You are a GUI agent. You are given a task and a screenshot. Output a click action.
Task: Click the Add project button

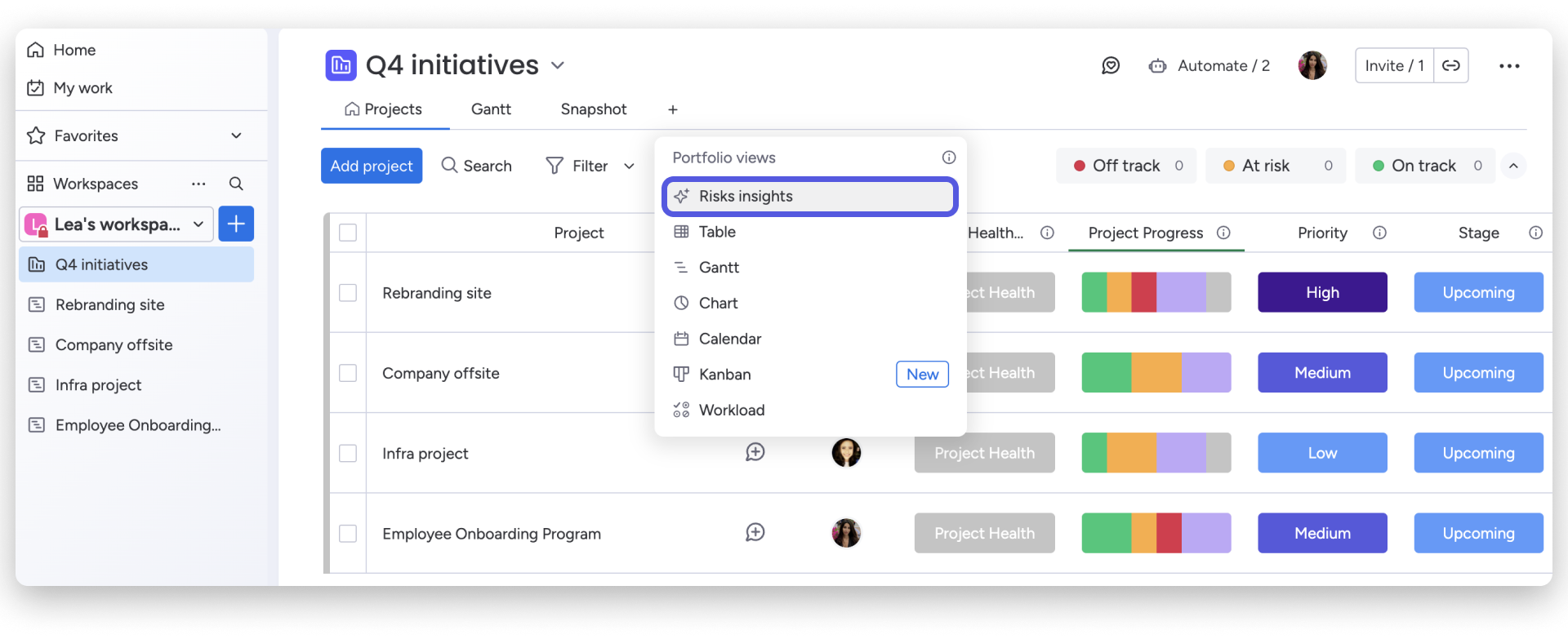pos(372,166)
